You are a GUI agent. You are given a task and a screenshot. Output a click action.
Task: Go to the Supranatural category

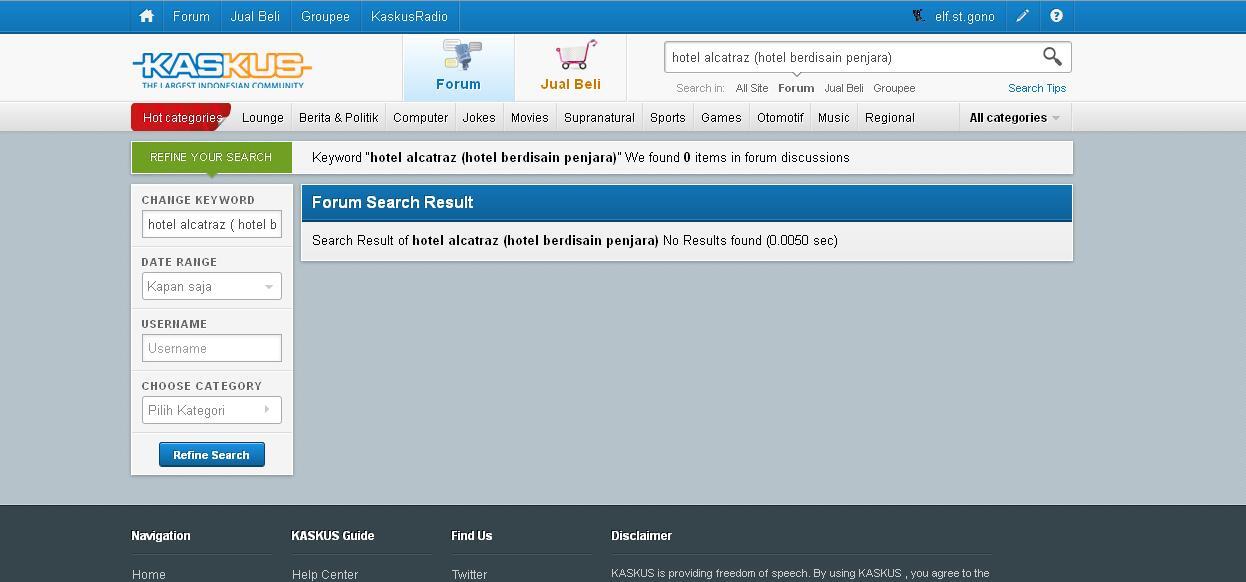tap(599, 117)
